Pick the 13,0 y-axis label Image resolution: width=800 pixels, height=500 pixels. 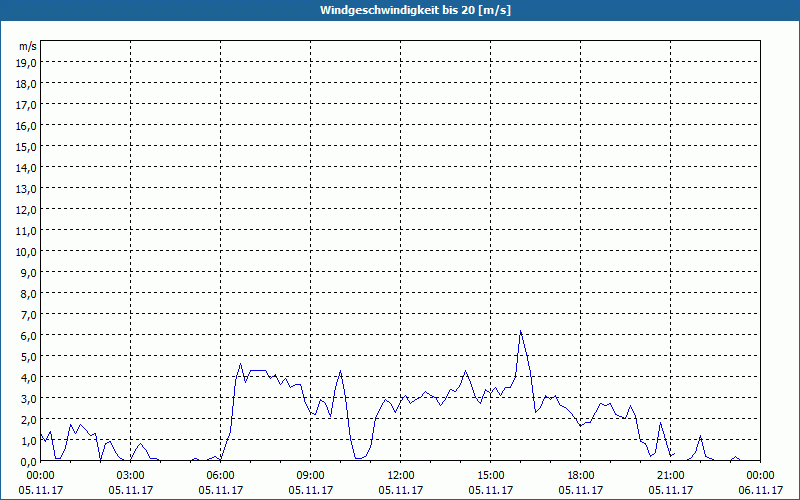(x=27, y=189)
